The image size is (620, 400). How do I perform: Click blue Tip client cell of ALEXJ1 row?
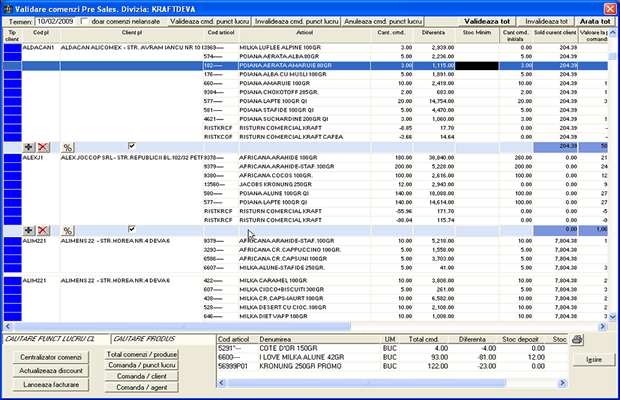(x=13, y=157)
